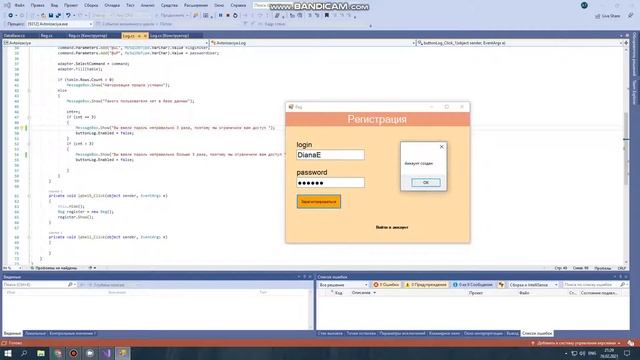Open the Справка menu
The height and width of the screenshot is (360, 640).
point(238,5)
